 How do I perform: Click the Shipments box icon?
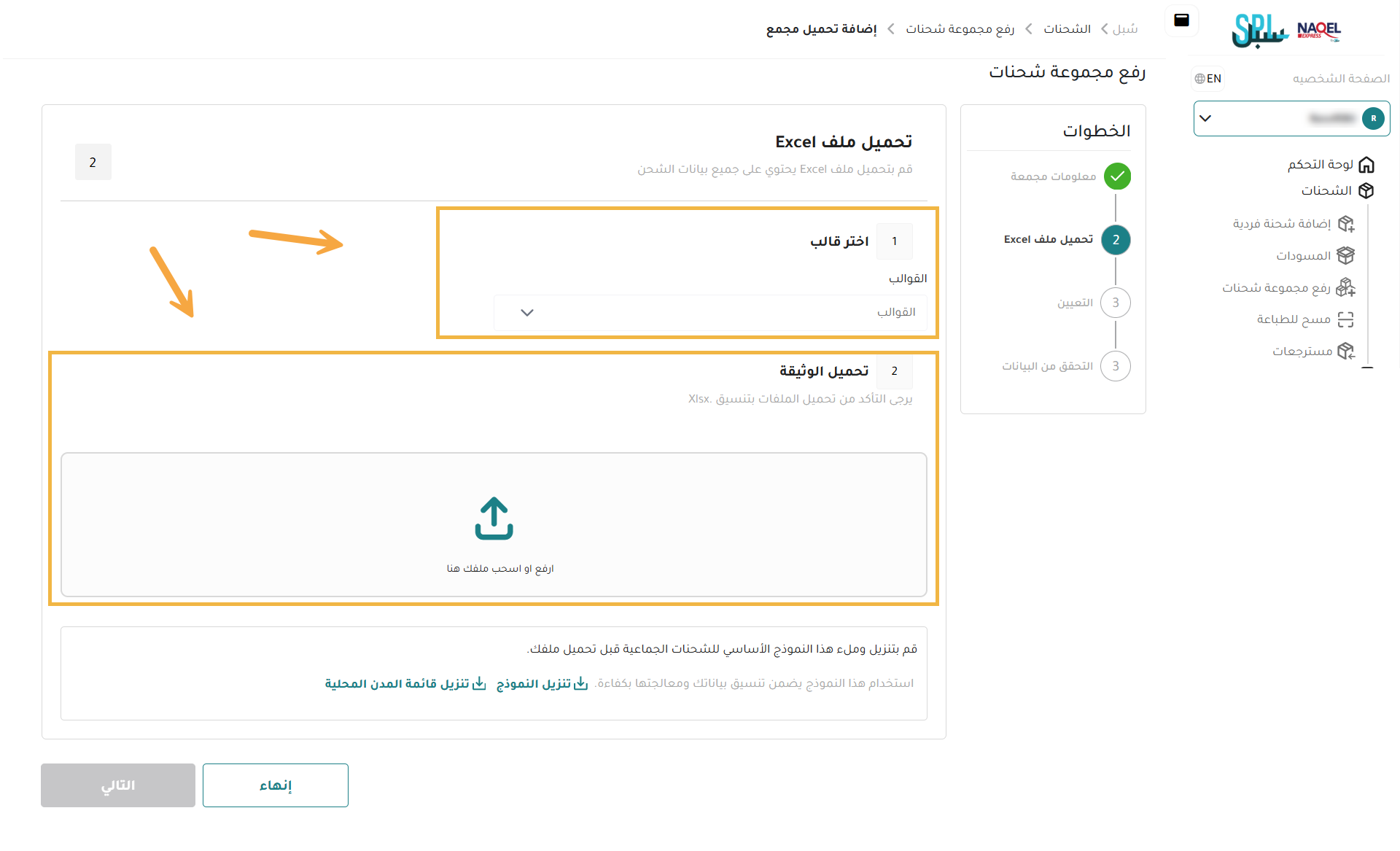tap(1366, 191)
